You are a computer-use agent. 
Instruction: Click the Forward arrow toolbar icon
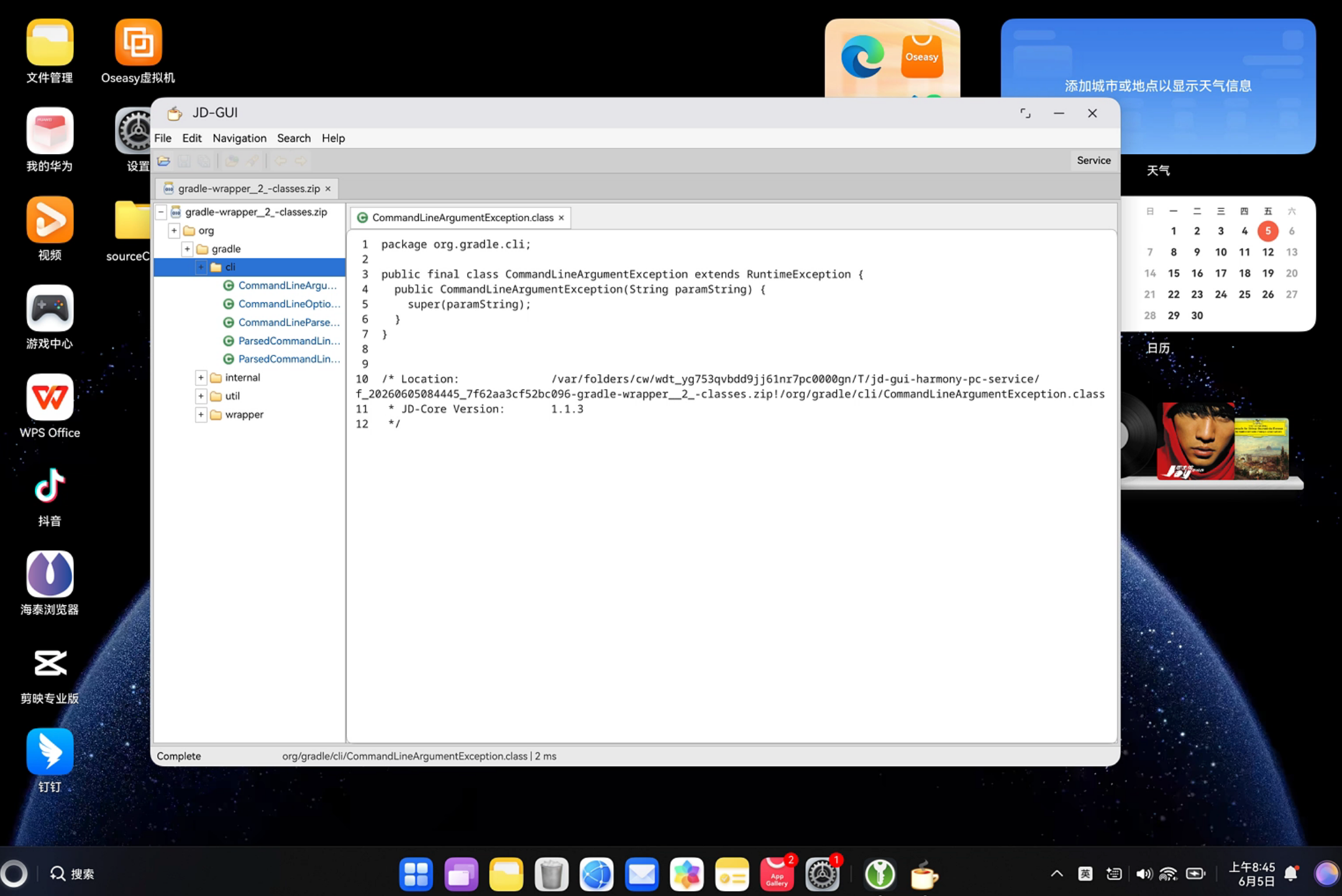301,161
